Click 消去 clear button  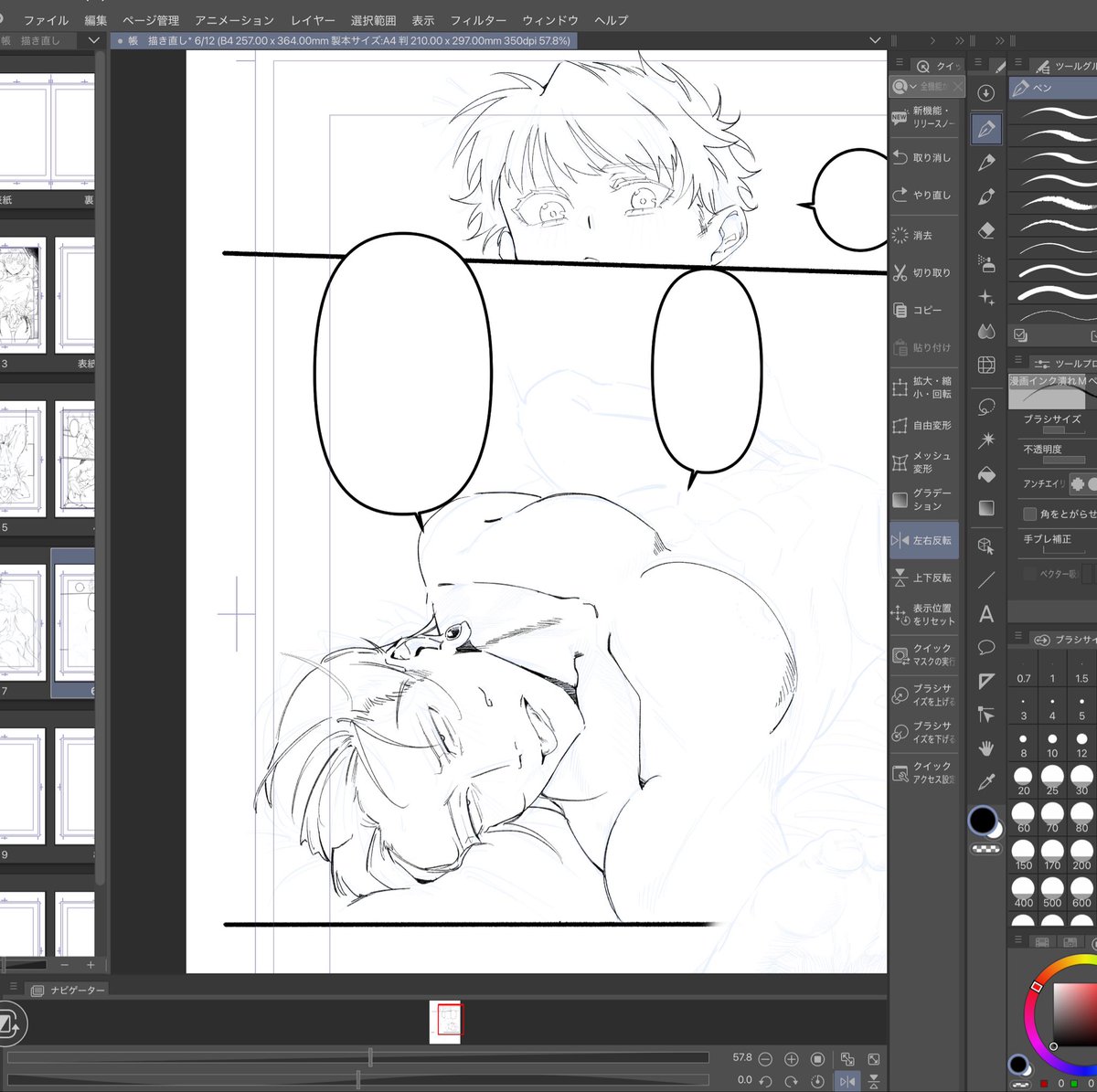click(x=924, y=235)
